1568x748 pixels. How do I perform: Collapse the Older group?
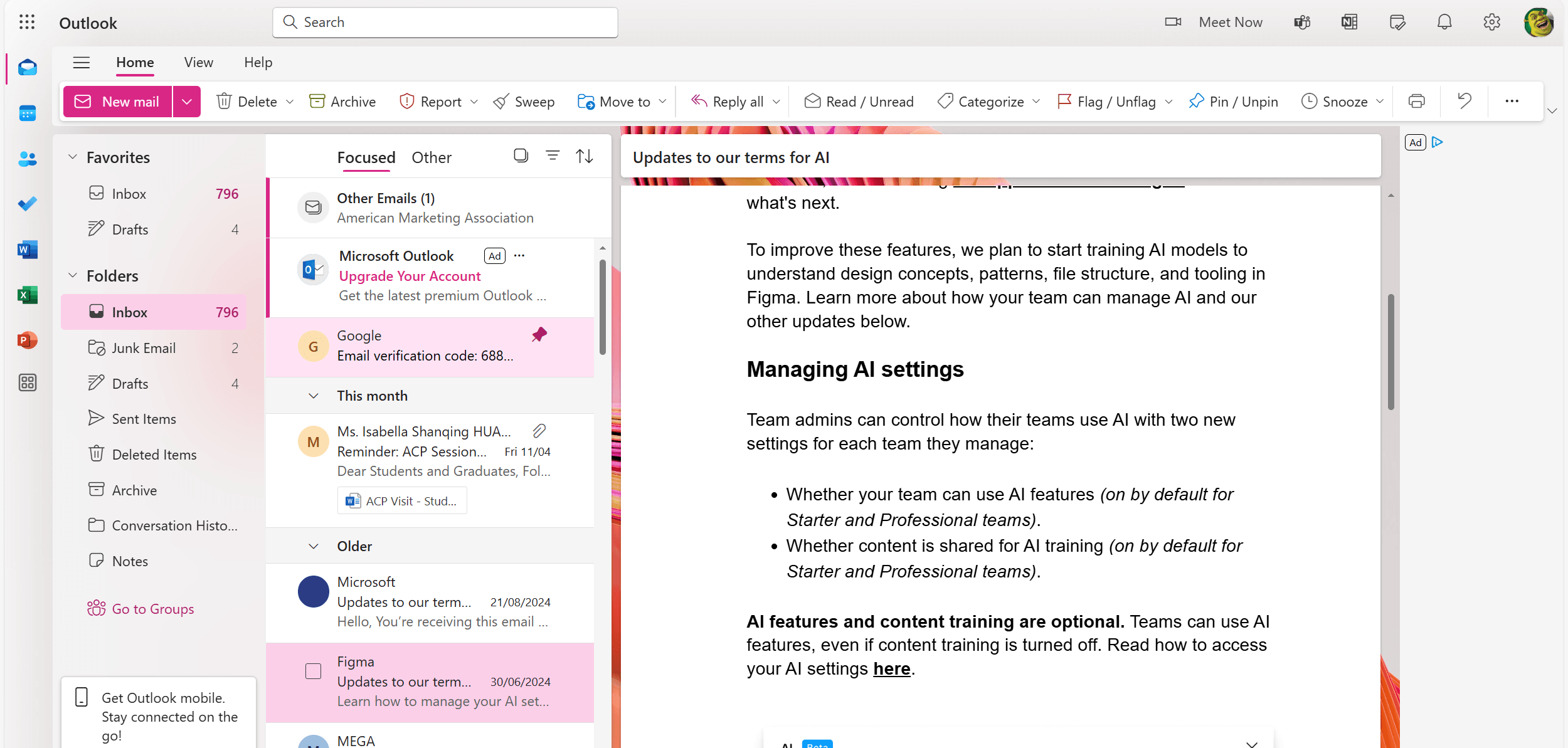(x=314, y=546)
